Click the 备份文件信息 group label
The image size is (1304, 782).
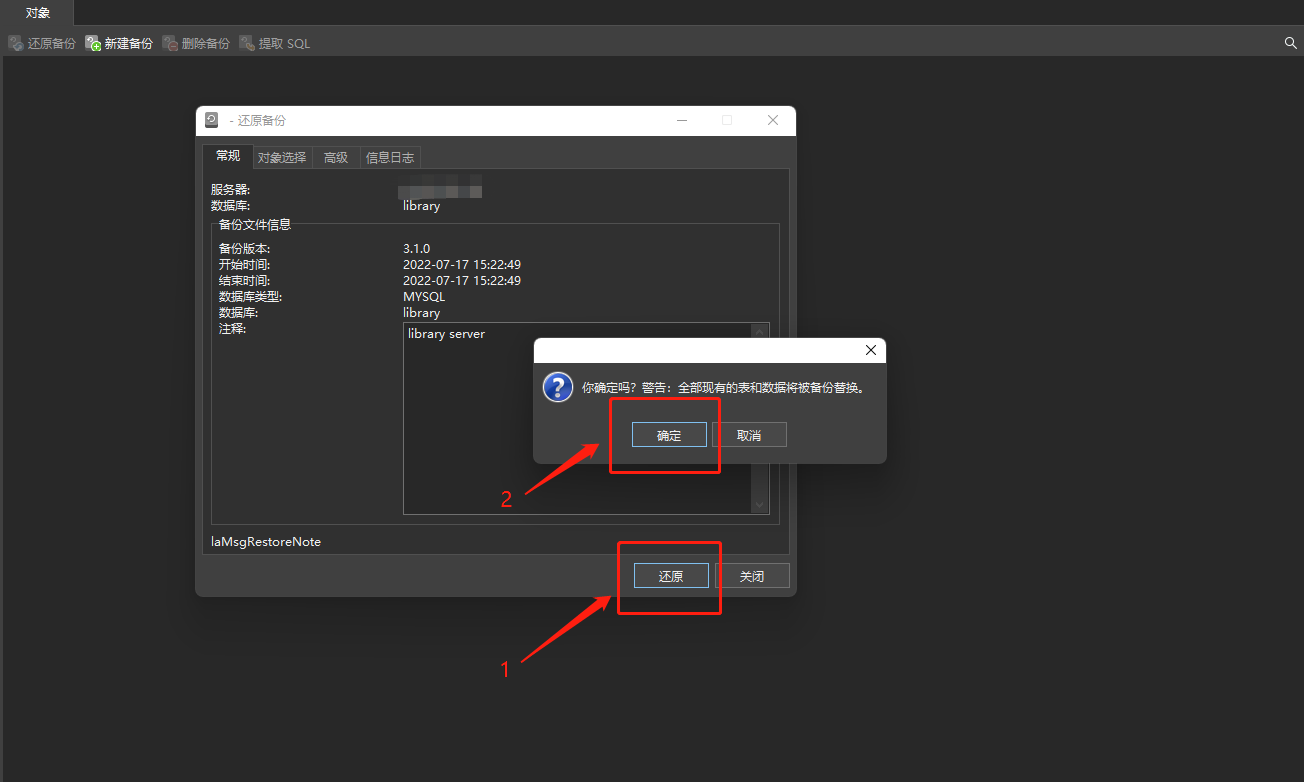[255, 225]
